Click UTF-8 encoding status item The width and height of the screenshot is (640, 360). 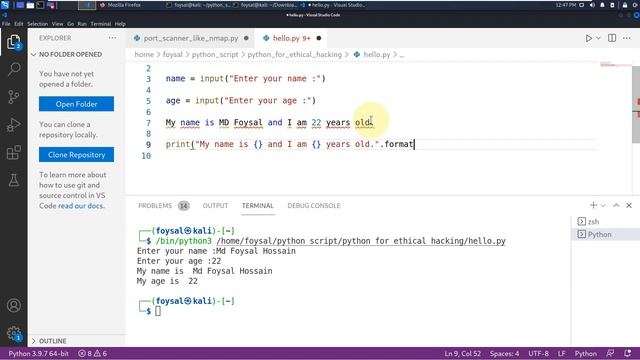pos(538,353)
